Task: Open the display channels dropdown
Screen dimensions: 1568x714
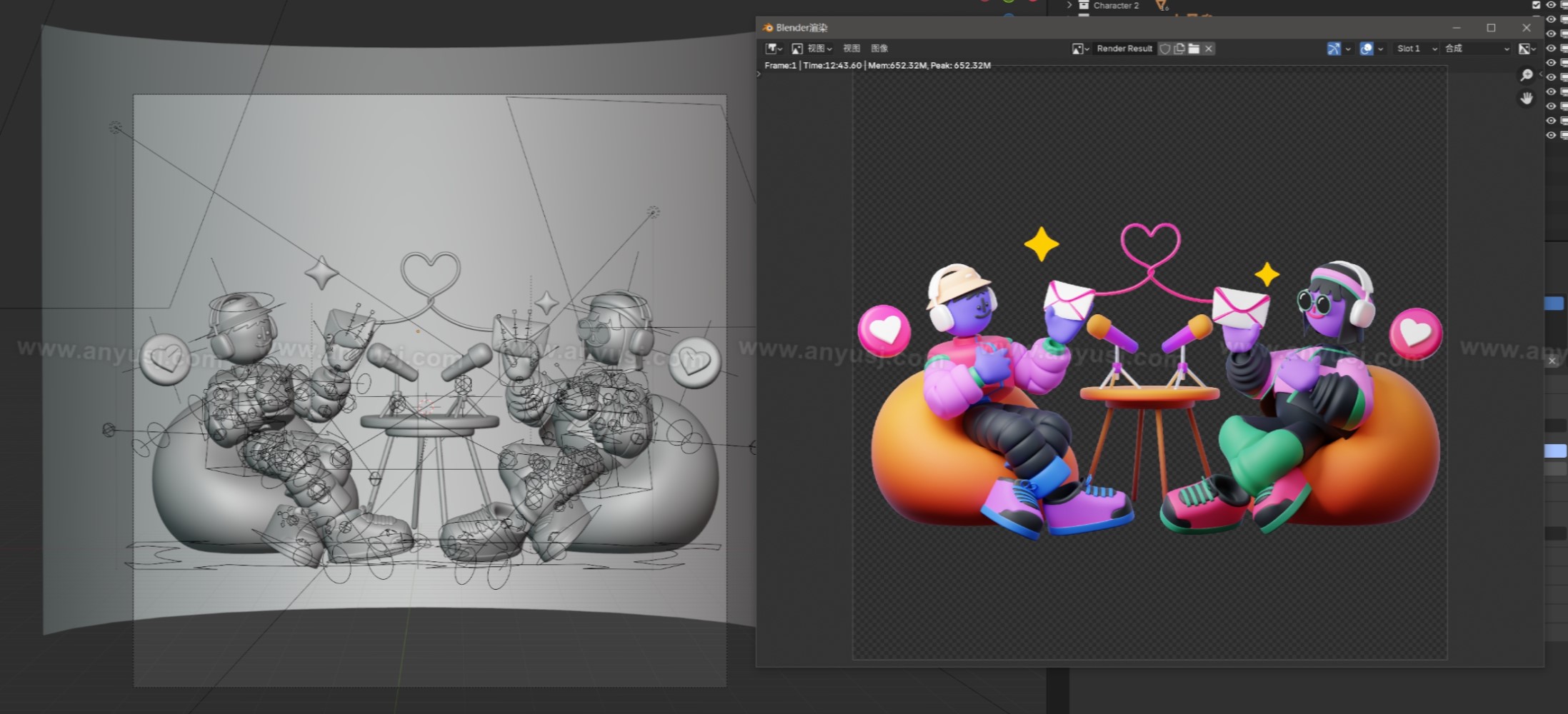Action: point(1527,49)
